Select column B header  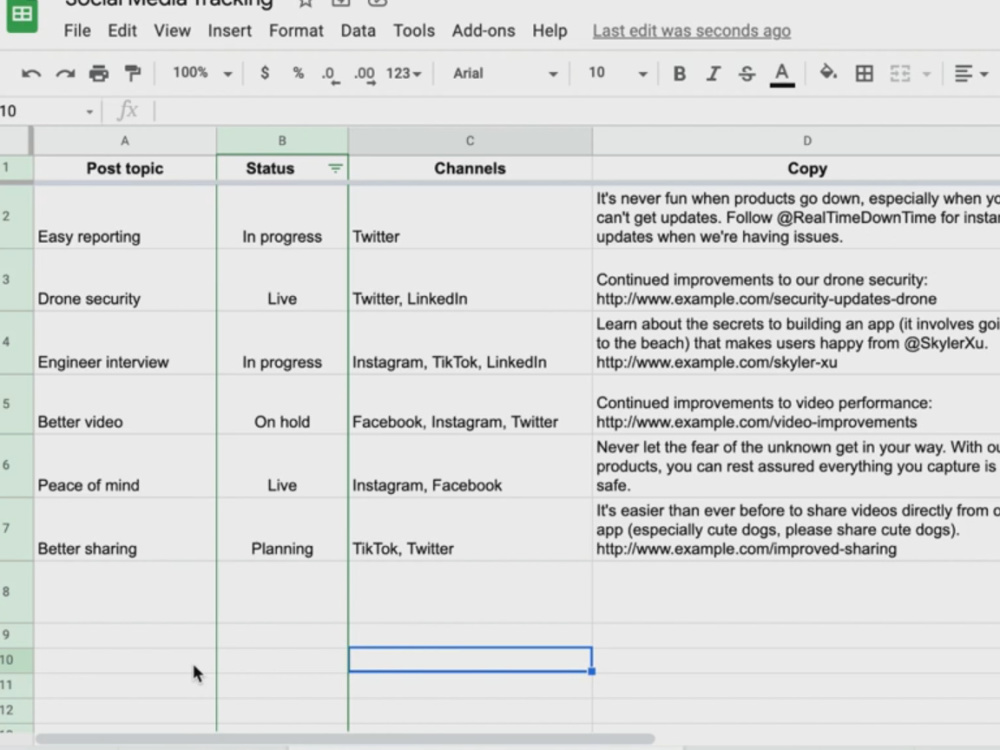pyautogui.click(x=282, y=141)
